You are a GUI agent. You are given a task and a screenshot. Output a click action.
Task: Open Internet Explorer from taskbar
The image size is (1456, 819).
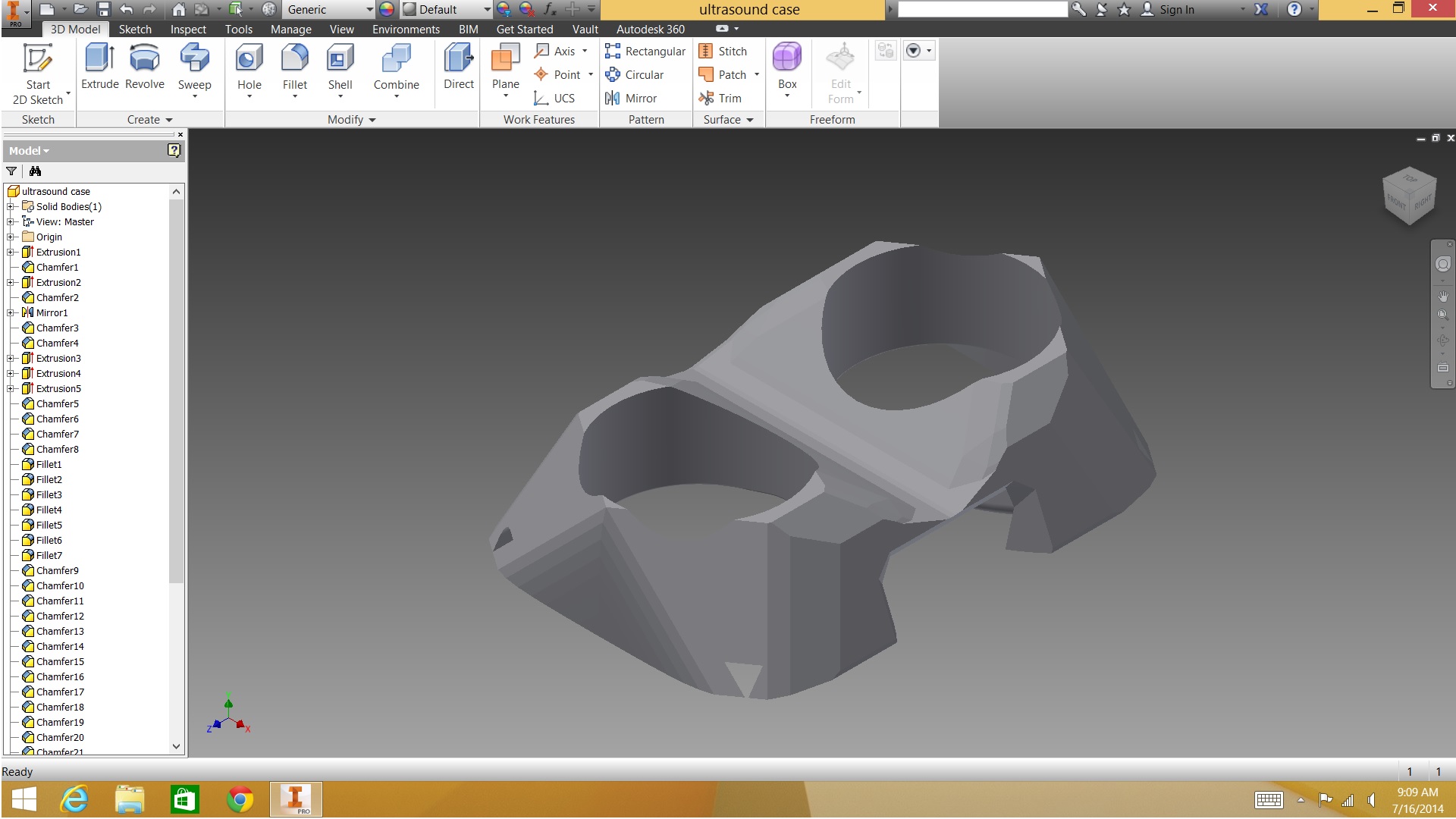[75, 799]
